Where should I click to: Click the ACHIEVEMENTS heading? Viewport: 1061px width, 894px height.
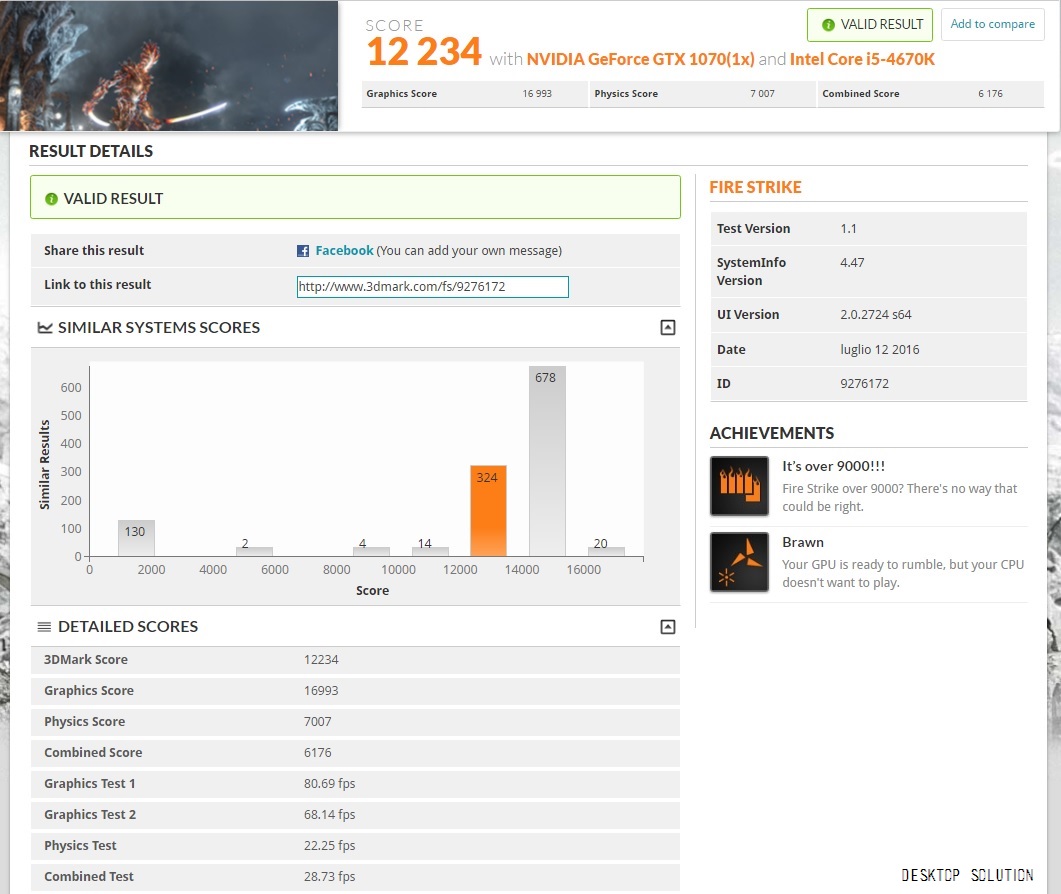pyautogui.click(x=771, y=433)
